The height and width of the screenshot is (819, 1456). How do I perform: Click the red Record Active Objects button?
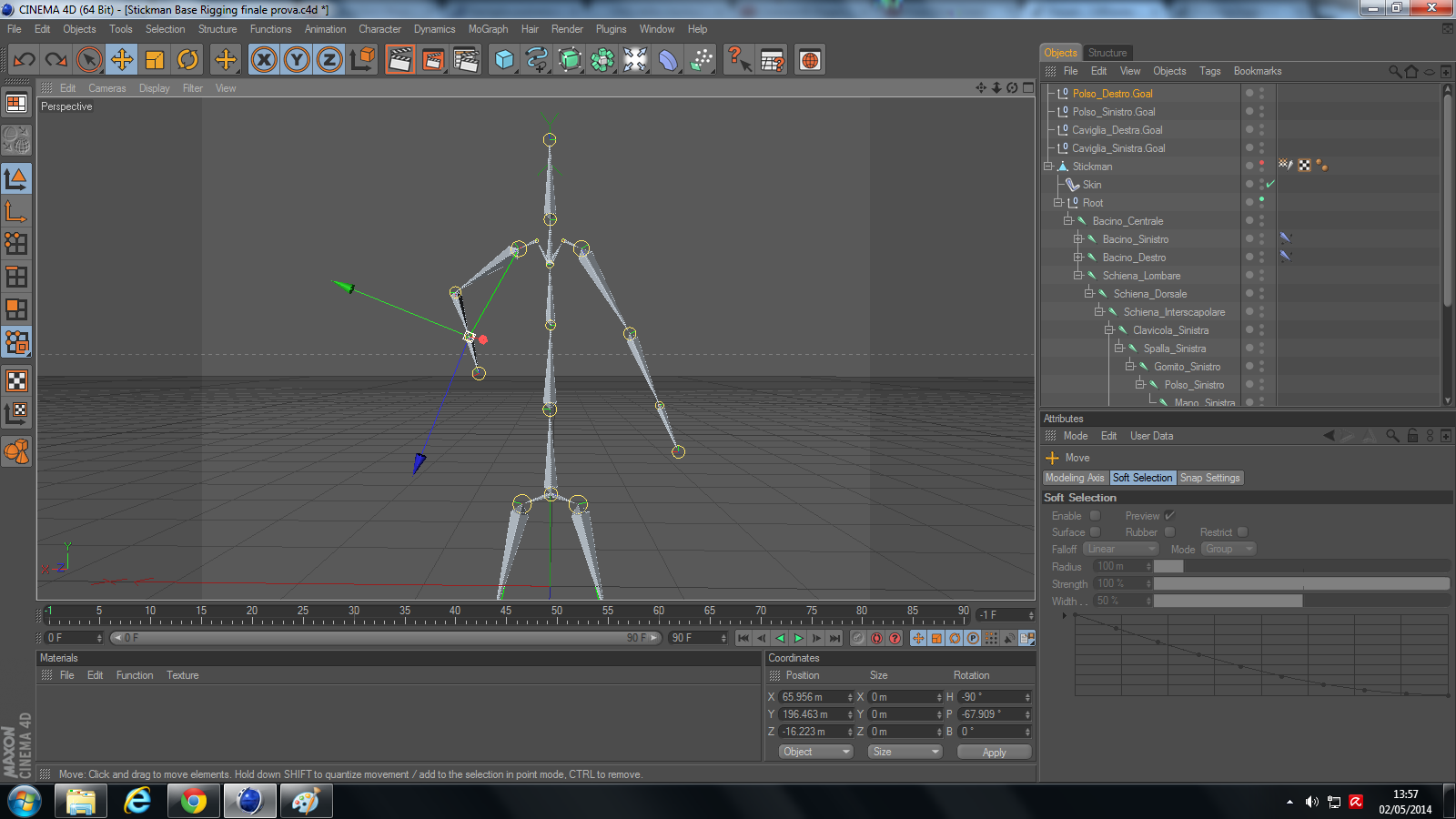tap(876, 638)
